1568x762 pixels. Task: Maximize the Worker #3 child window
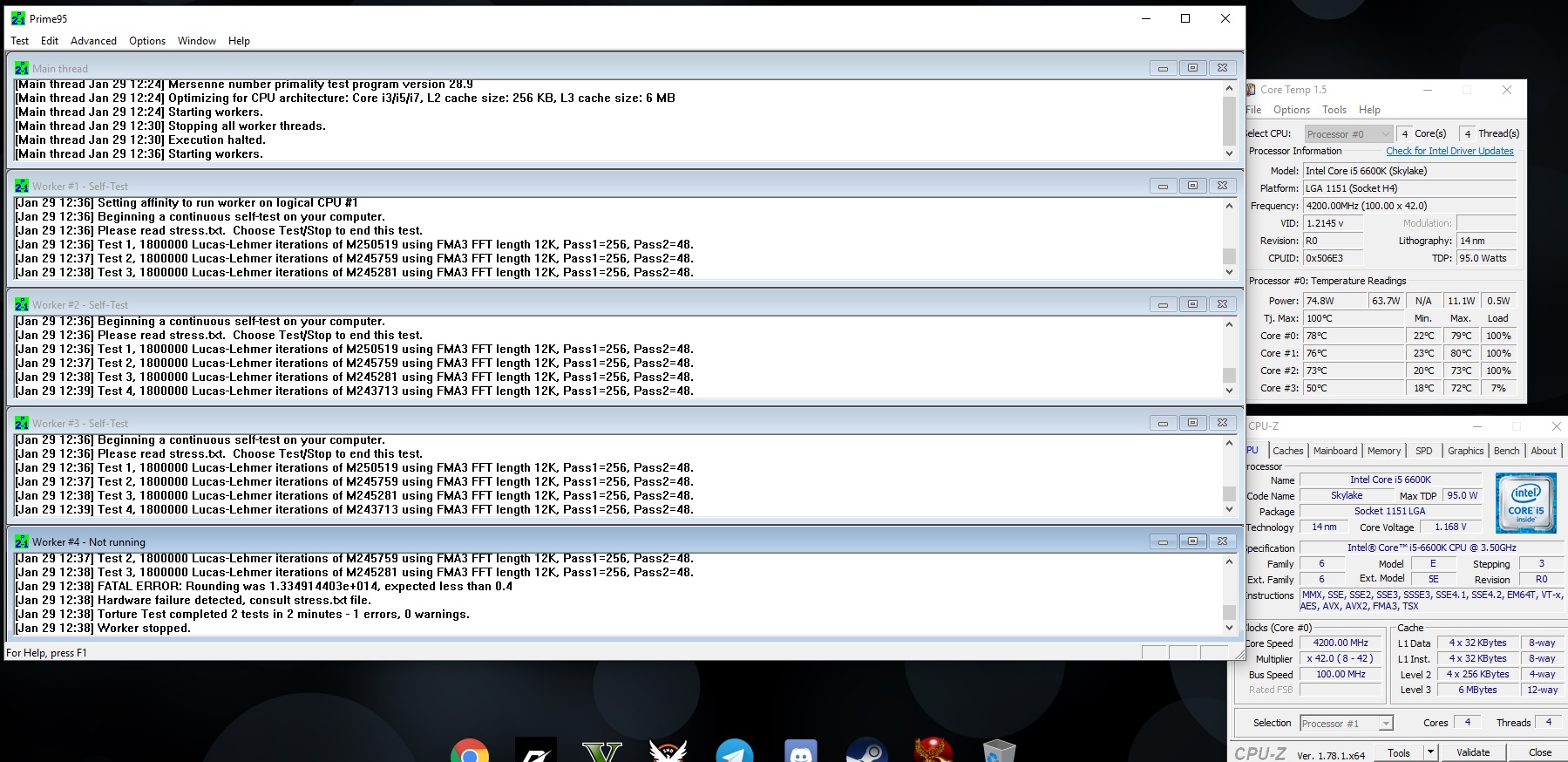click(1192, 423)
